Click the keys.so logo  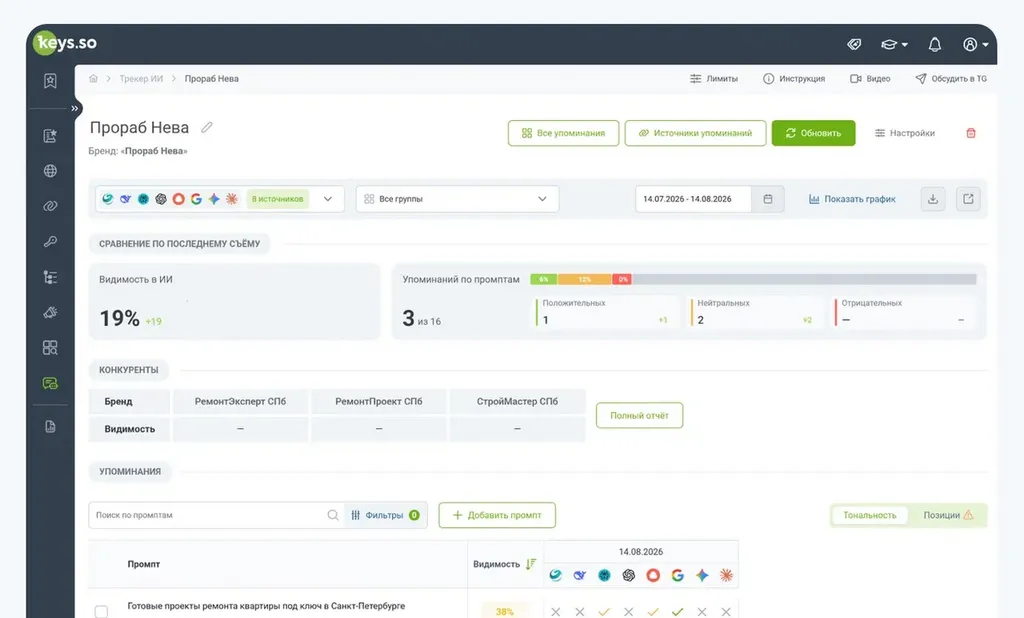click(x=65, y=43)
